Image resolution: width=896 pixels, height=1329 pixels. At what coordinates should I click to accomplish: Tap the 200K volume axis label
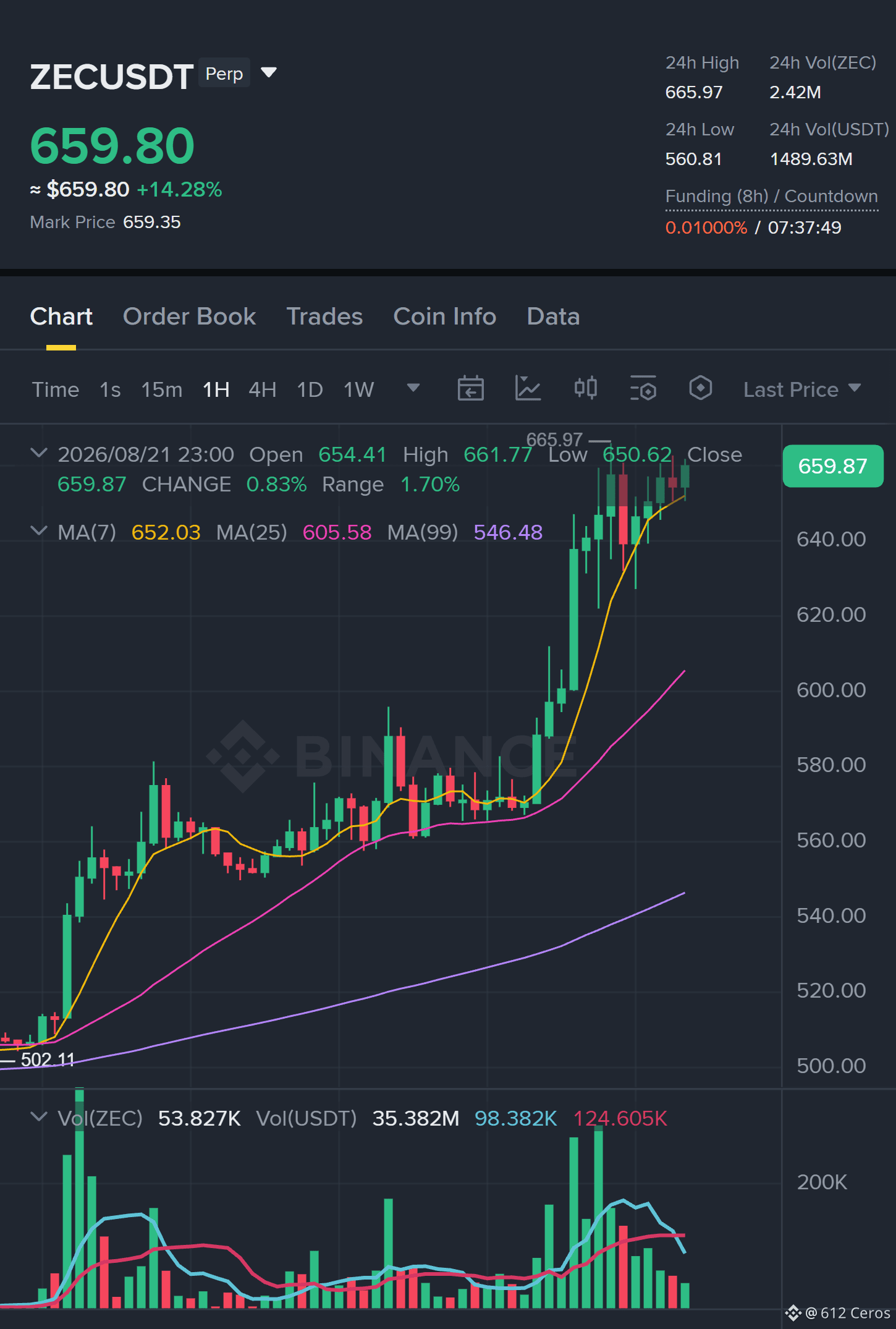(x=822, y=1183)
